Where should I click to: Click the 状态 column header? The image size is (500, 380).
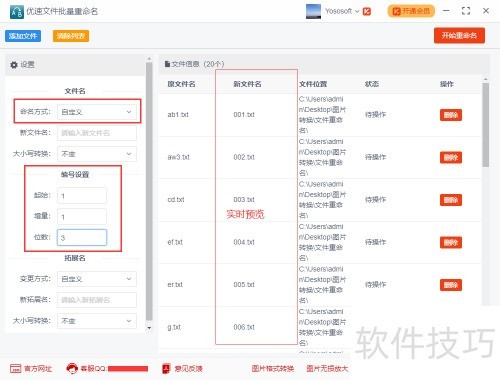372,84
